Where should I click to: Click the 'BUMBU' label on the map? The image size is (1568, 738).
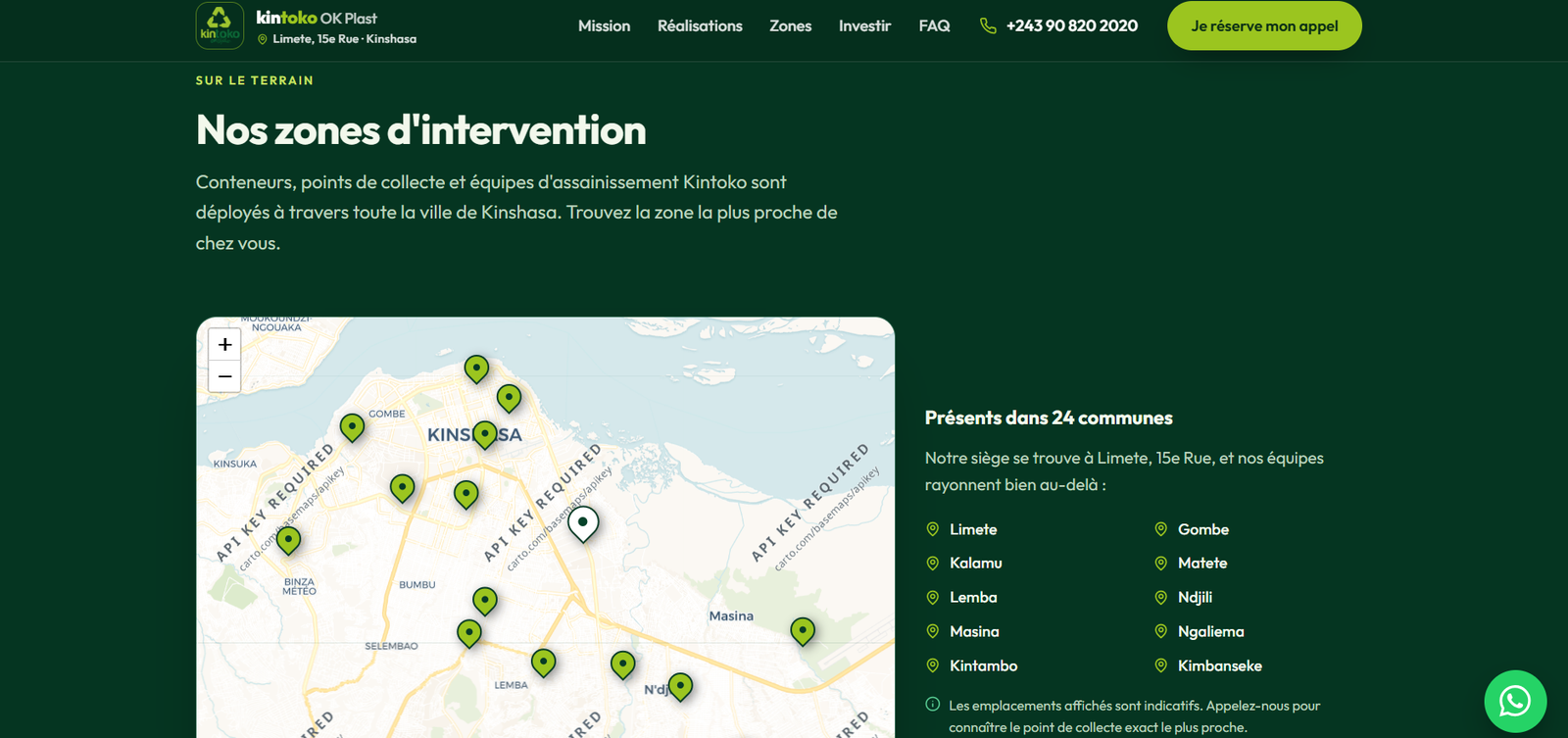(417, 584)
